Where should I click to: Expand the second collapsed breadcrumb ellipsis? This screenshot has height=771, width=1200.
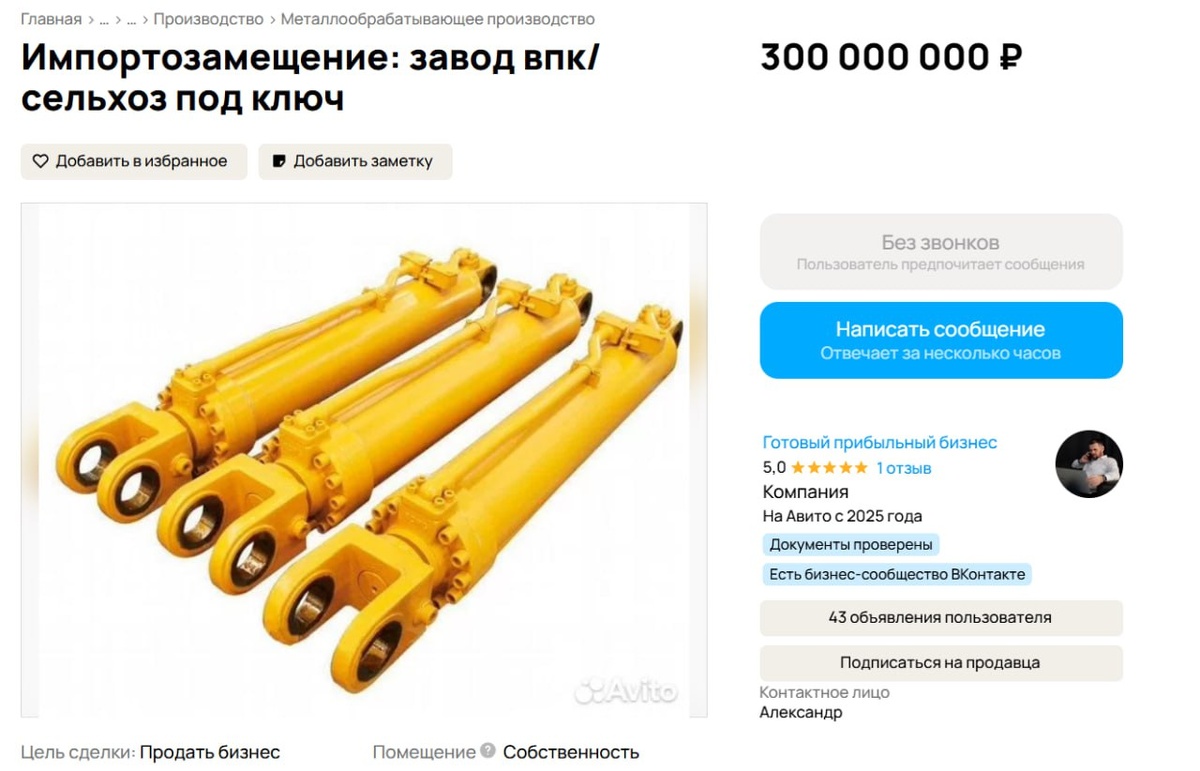pos(132,19)
